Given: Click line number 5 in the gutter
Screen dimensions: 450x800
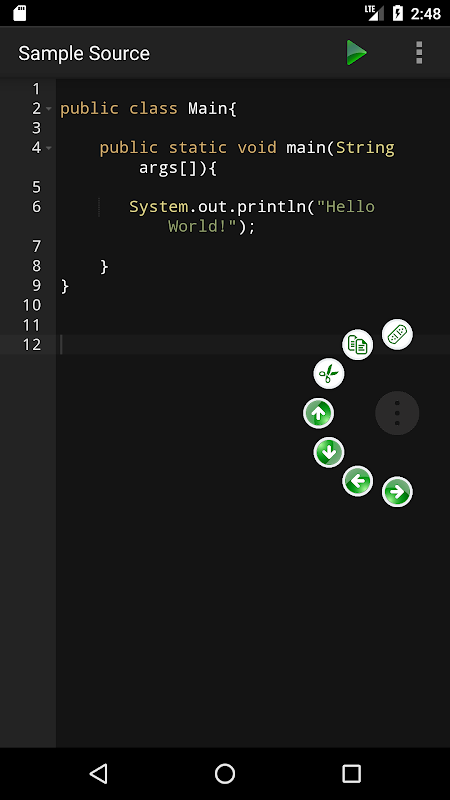Looking at the screenshot, I should tap(36, 187).
